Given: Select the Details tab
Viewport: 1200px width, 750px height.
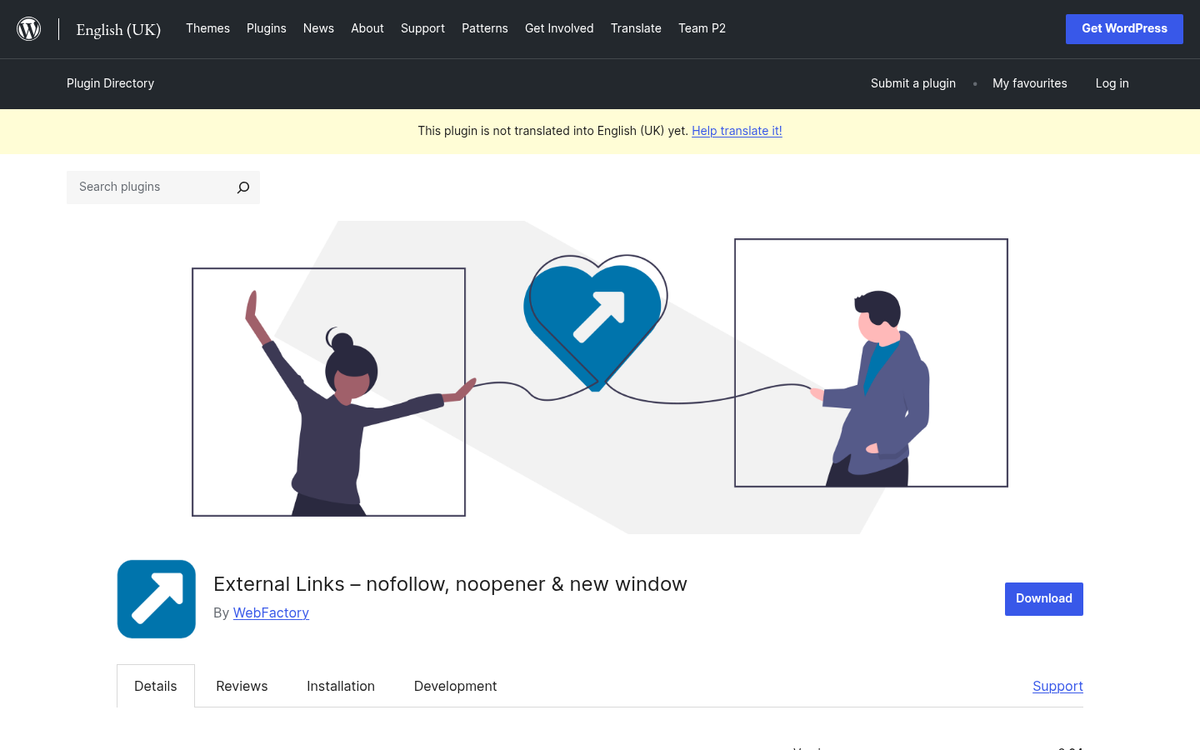Looking at the screenshot, I should tap(156, 686).
